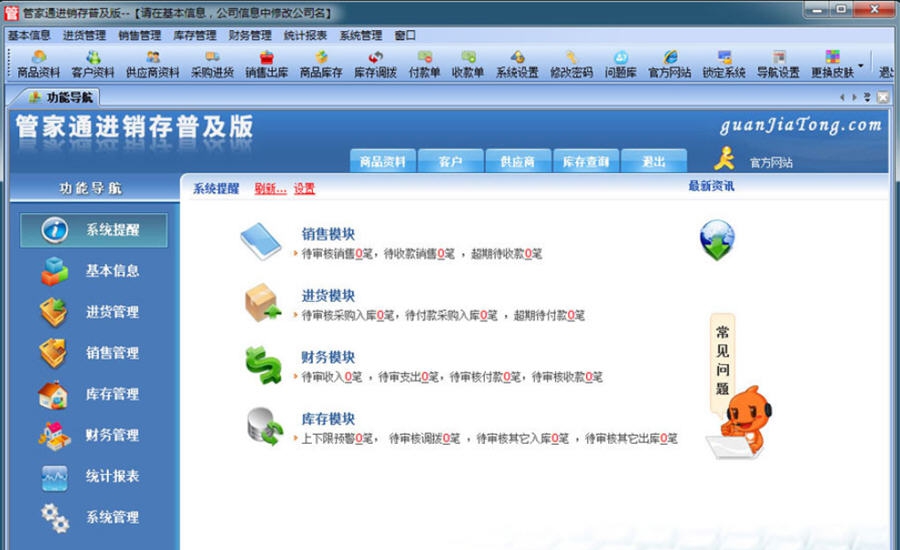Open the 统计报表 menu
Viewport: 900px width, 550px height.
[305, 36]
